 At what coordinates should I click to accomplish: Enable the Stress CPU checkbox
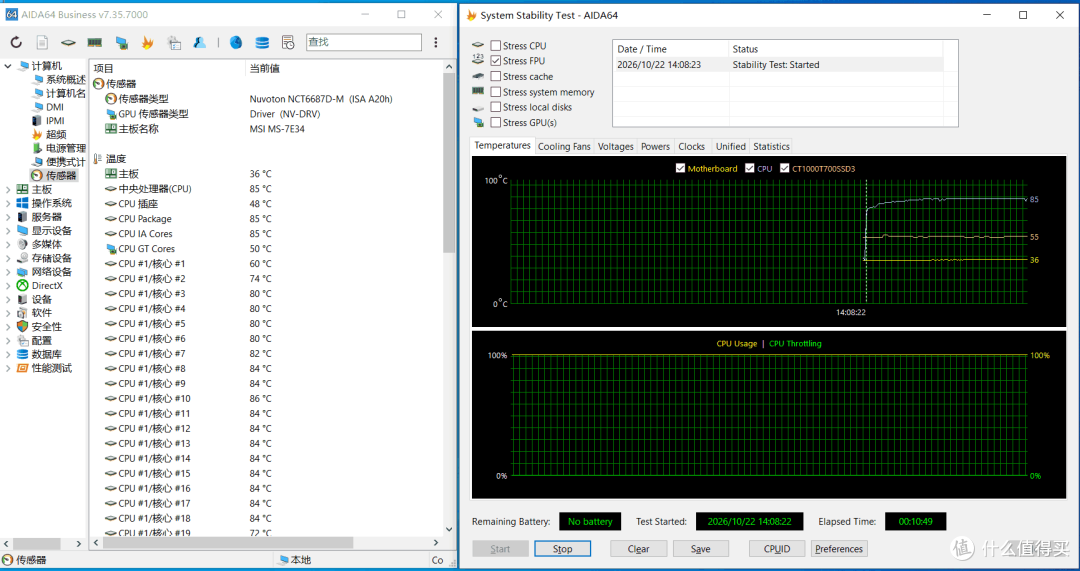pyautogui.click(x=495, y=45)
